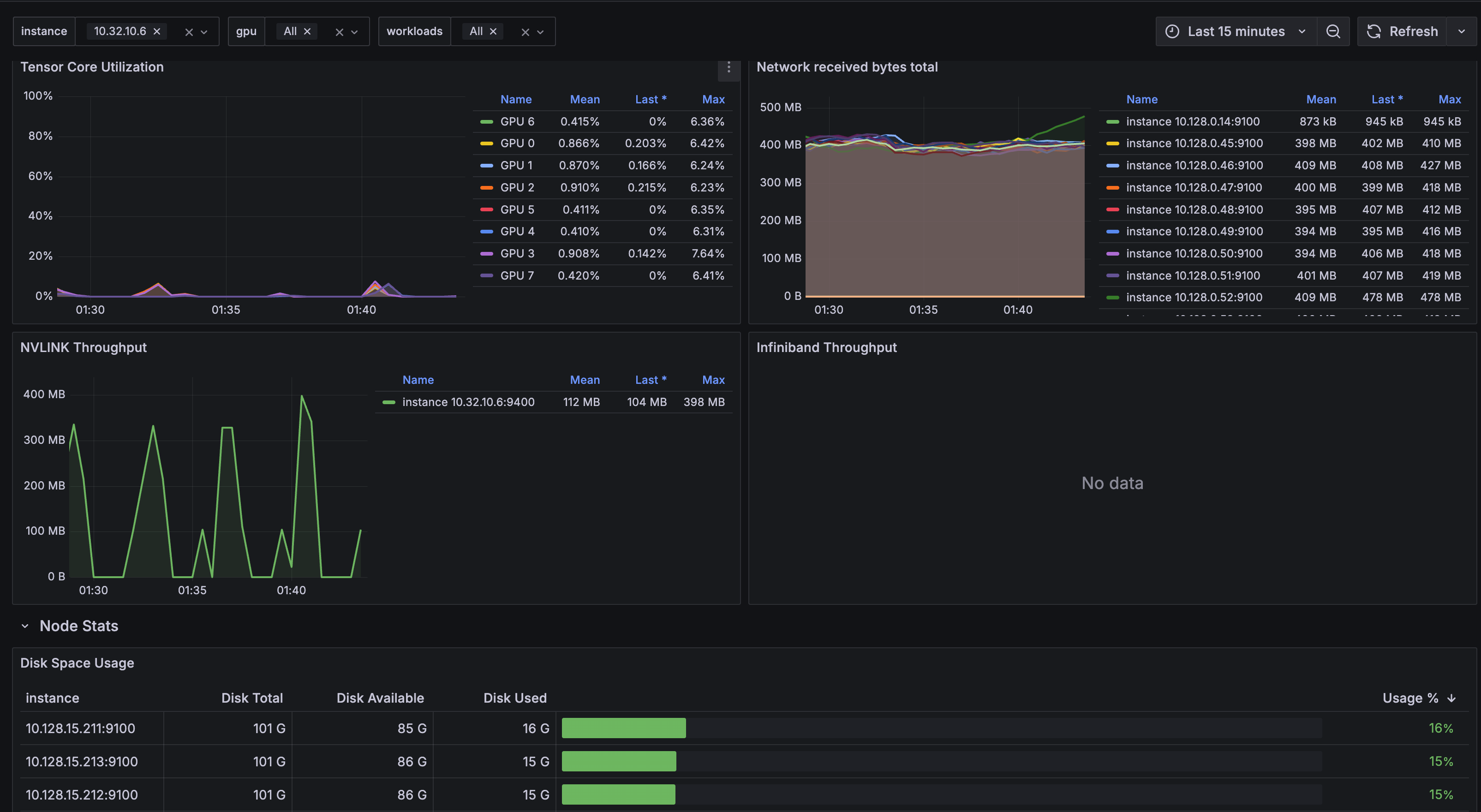Sort Tensor Core legend by Max

tap(713, 100)
